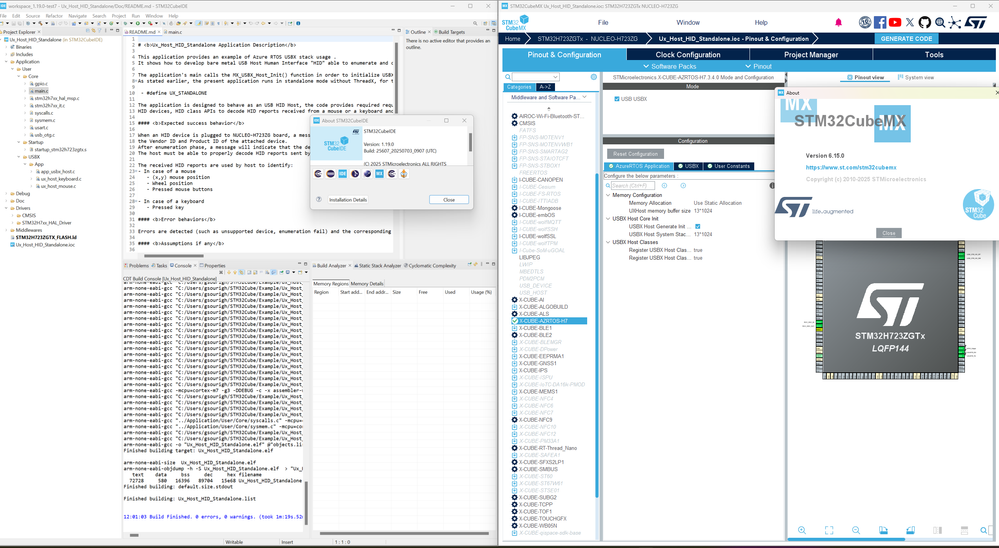Expand Middlewares folder in Project Explorer
Screen dimensions: 999x548
tap(6, 230)
